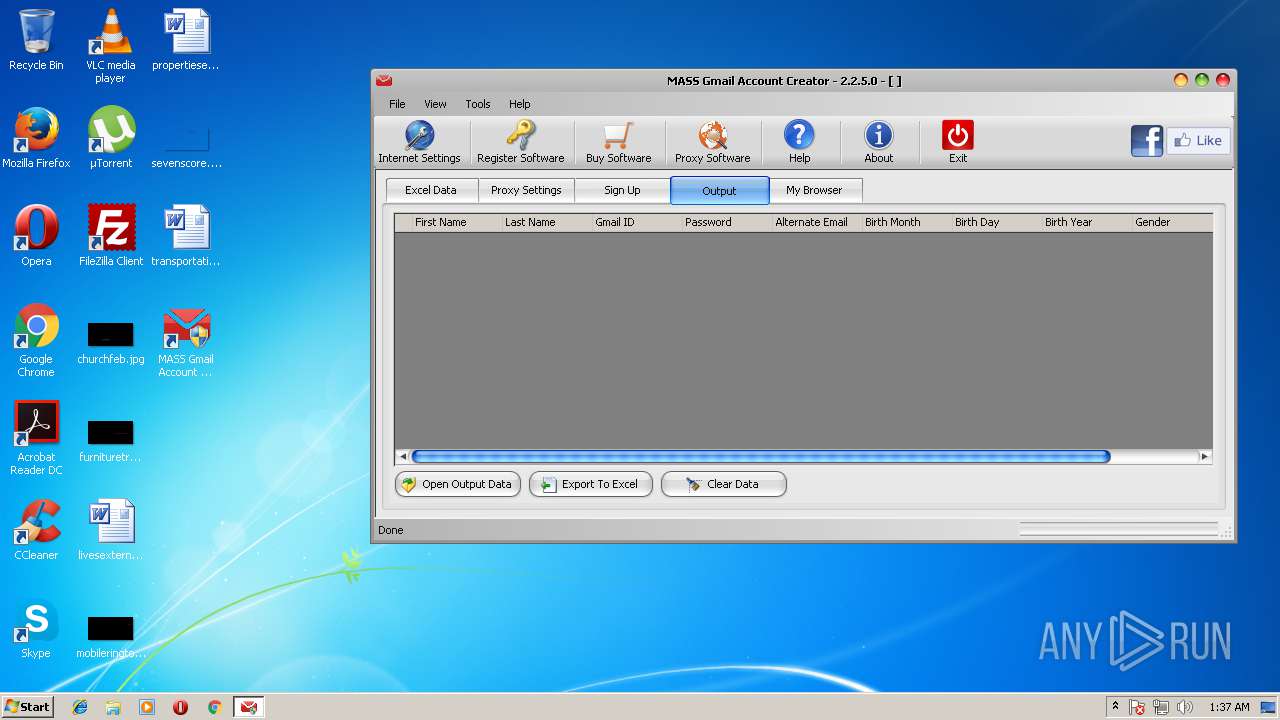Show the About information dialog
The width and height of the screenshot is (1280, 720).
point(878,142)
